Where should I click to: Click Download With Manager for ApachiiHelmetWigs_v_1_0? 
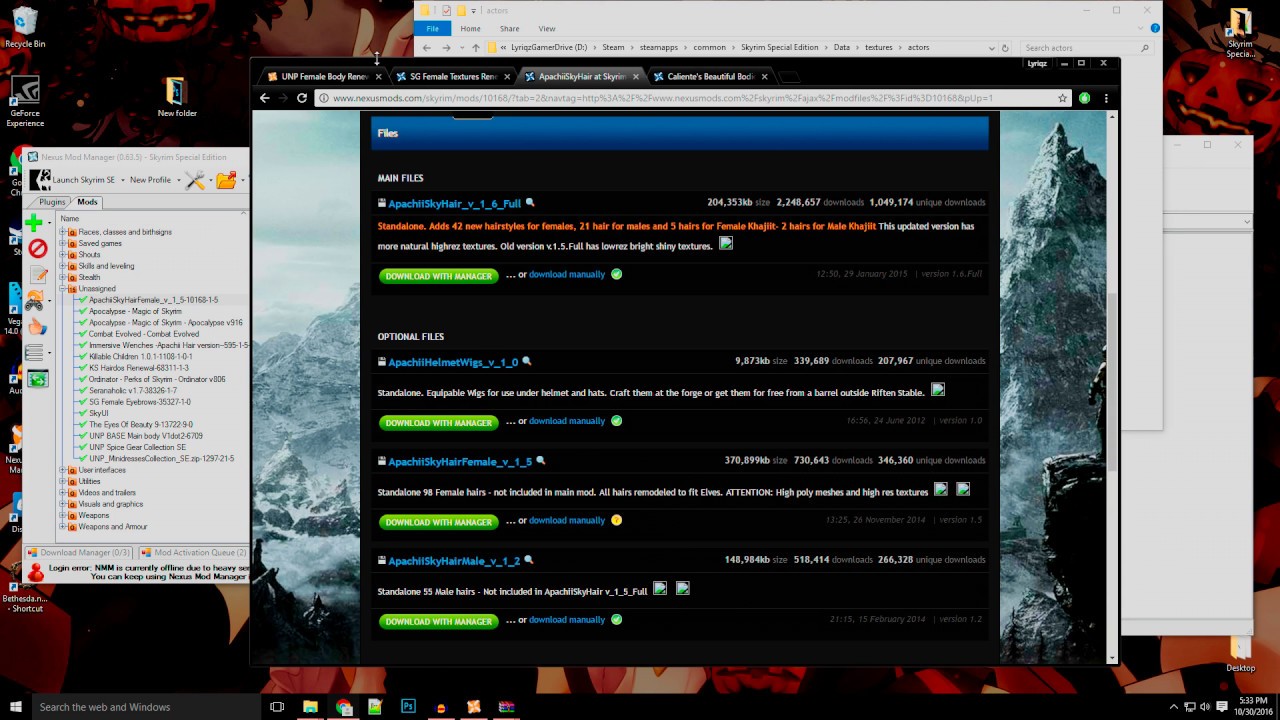click(438, 423)
